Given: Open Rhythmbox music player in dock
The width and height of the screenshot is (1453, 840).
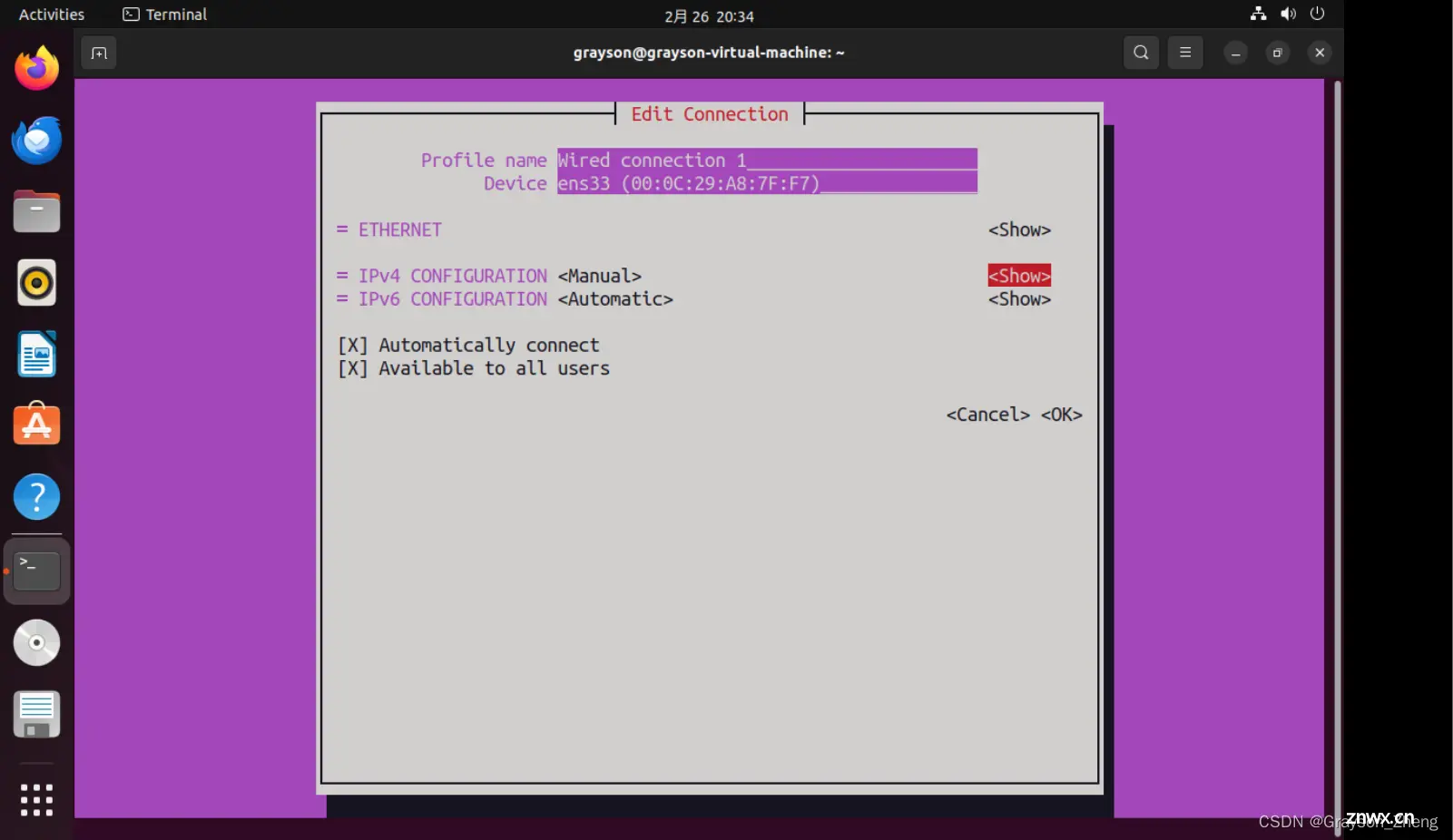Looking at the screenshot, I should [x=36, y=283].
